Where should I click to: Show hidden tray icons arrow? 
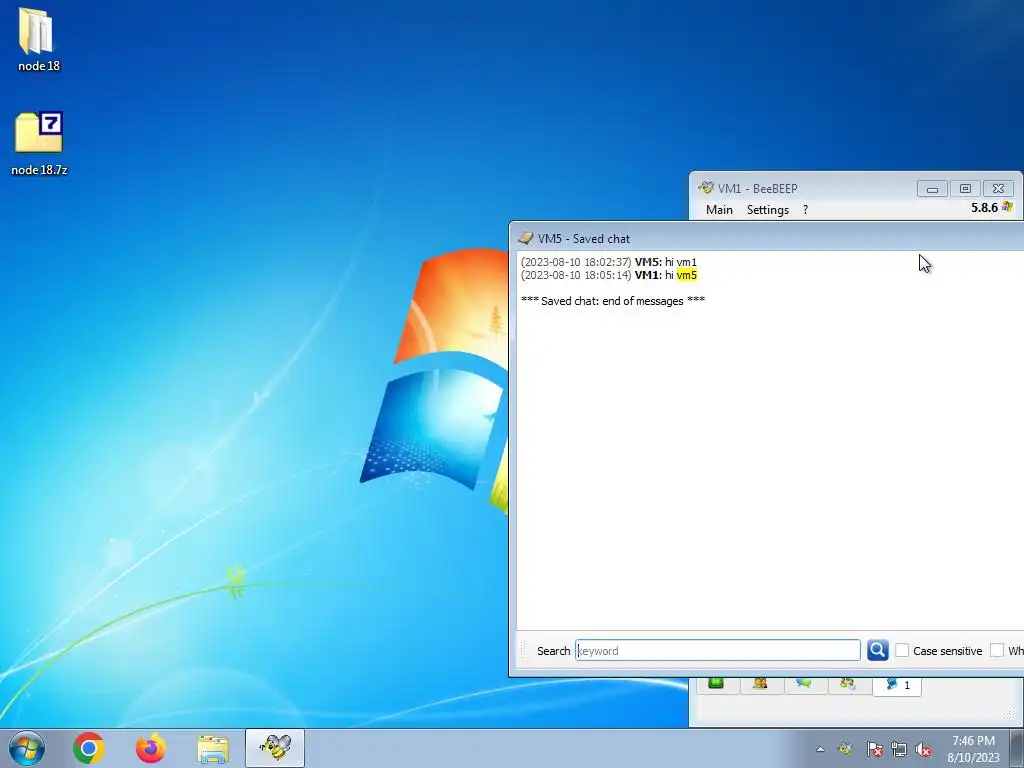point(820,749)
